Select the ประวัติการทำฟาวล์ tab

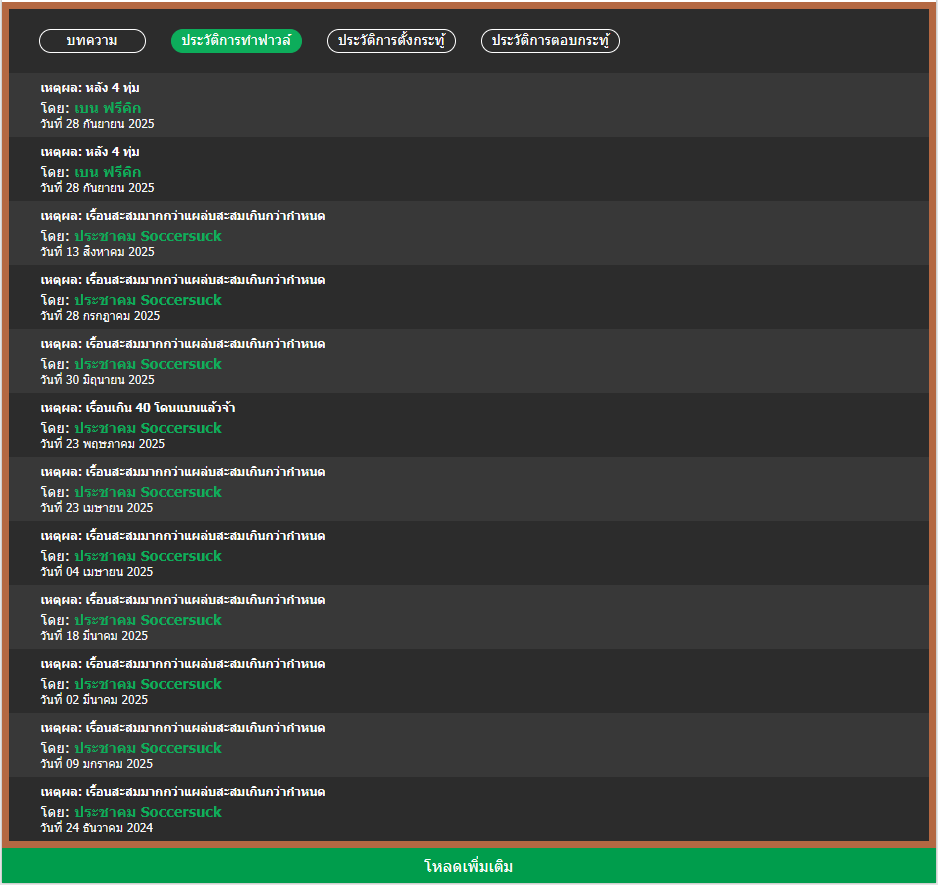click(236, 41)
